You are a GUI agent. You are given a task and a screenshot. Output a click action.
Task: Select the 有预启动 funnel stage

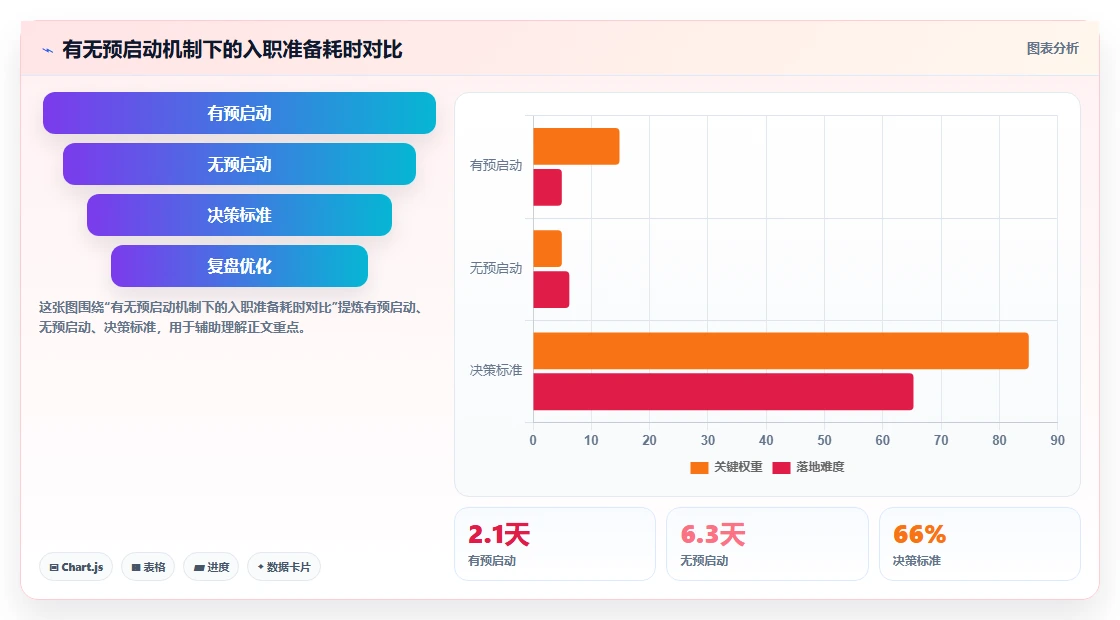[239, 113]
